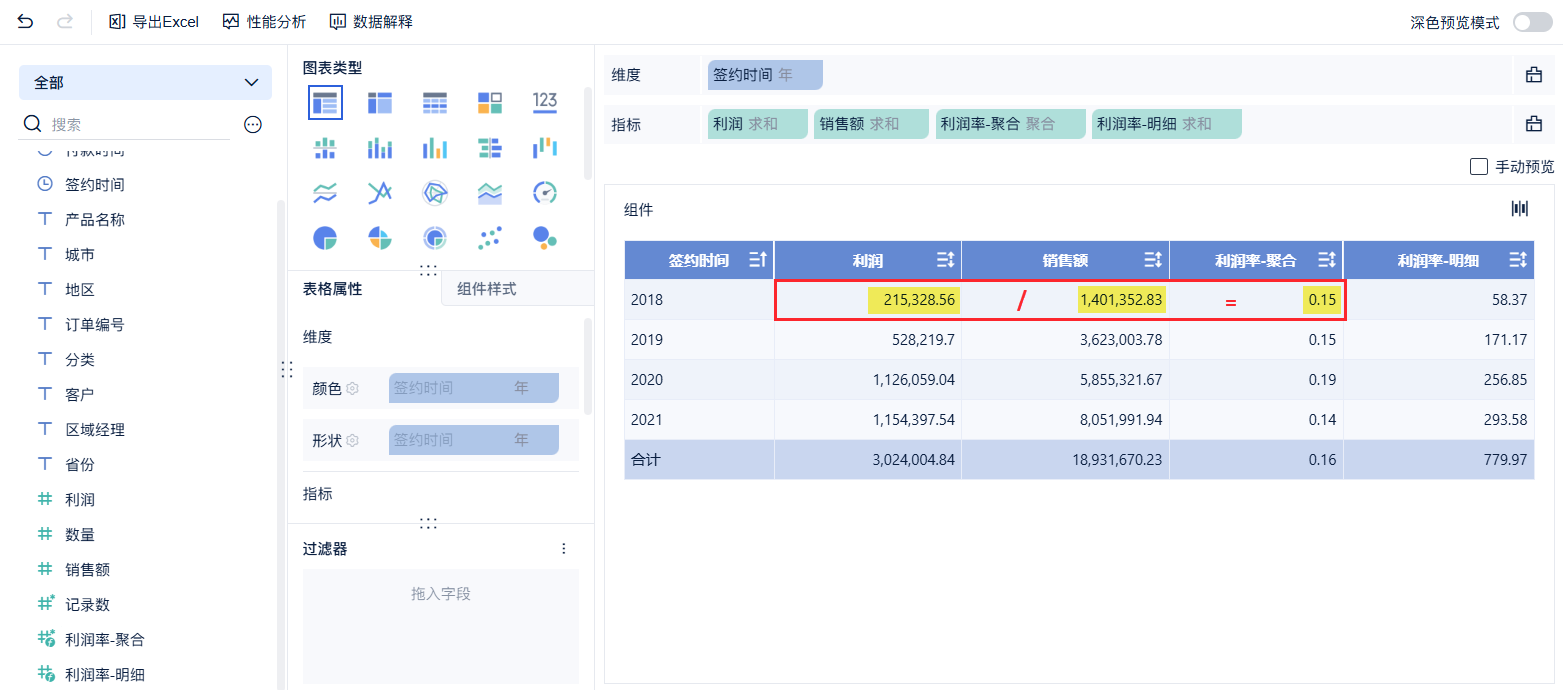Image resolution: width=1563 pixels, height=690 pixels.
Task: Switch to the 组件样式 tab
Action: pos(487,289)
